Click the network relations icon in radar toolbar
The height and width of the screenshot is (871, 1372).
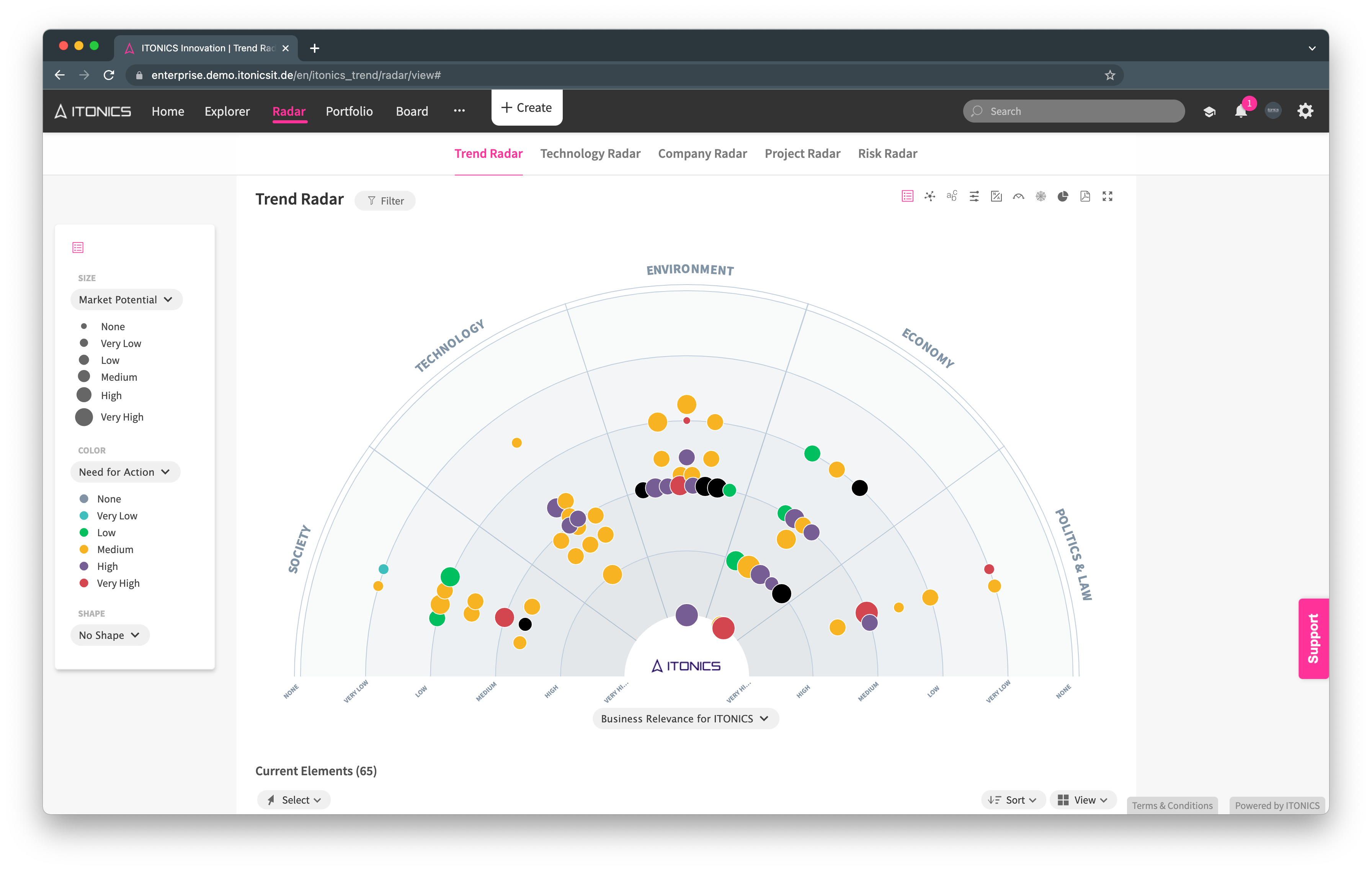click(930, 196)
